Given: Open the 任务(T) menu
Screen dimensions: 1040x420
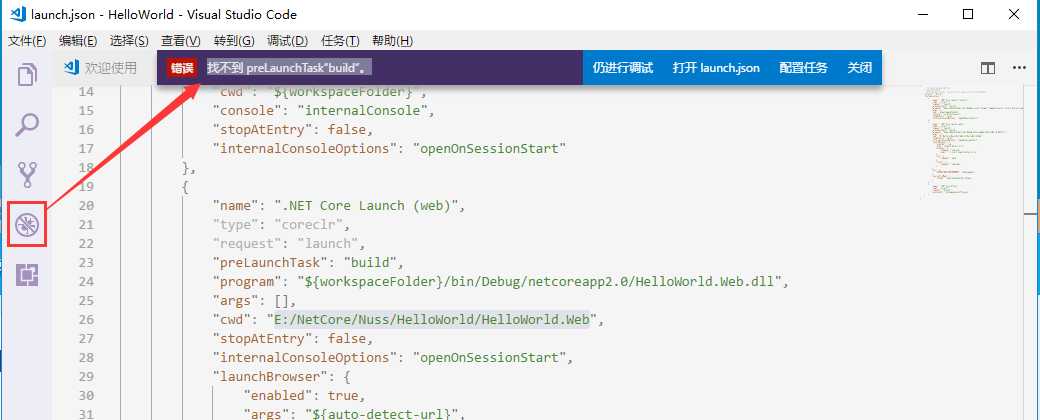Looking at the screenshot, I should click(340, 41).
